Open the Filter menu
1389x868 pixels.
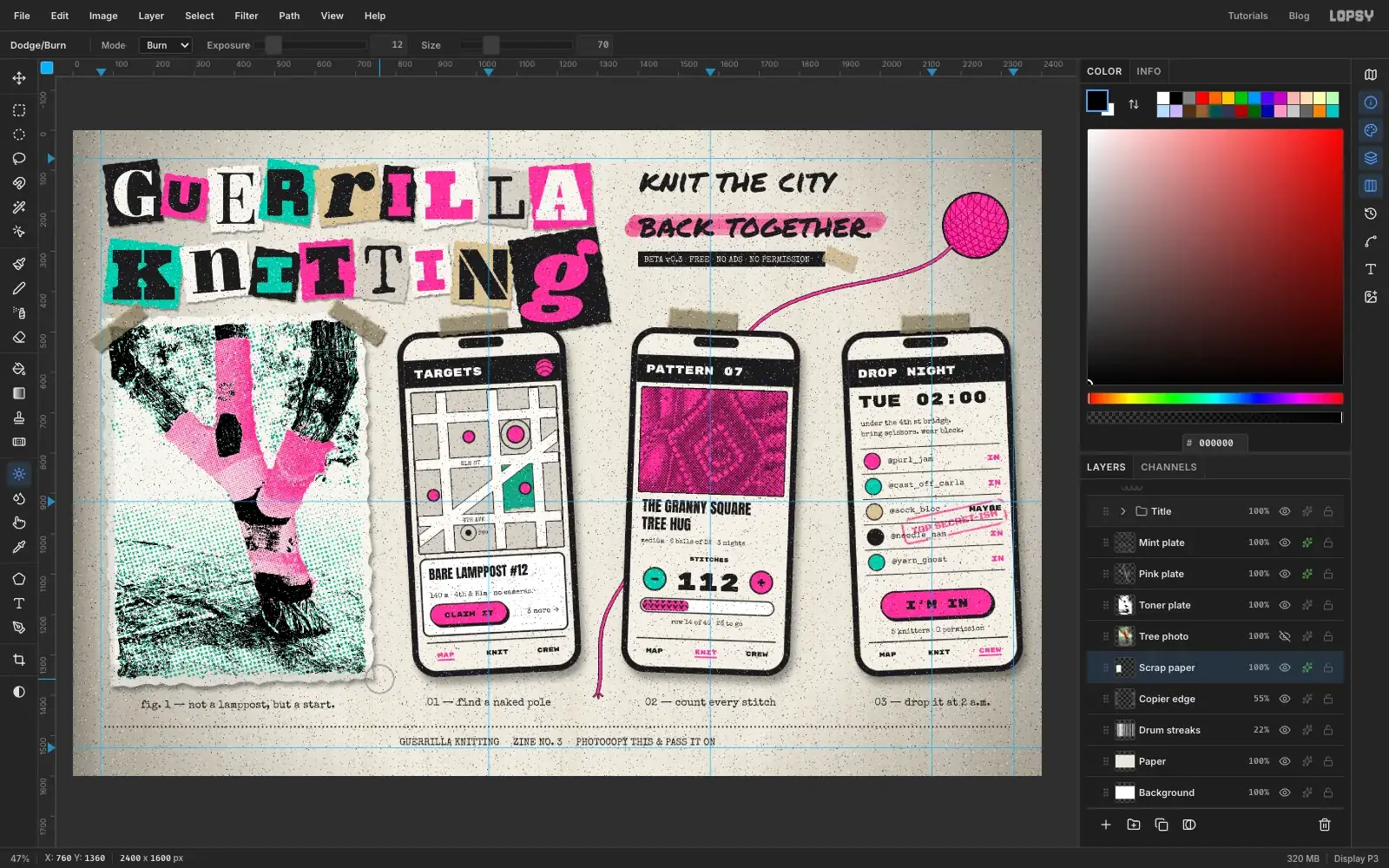246,16
